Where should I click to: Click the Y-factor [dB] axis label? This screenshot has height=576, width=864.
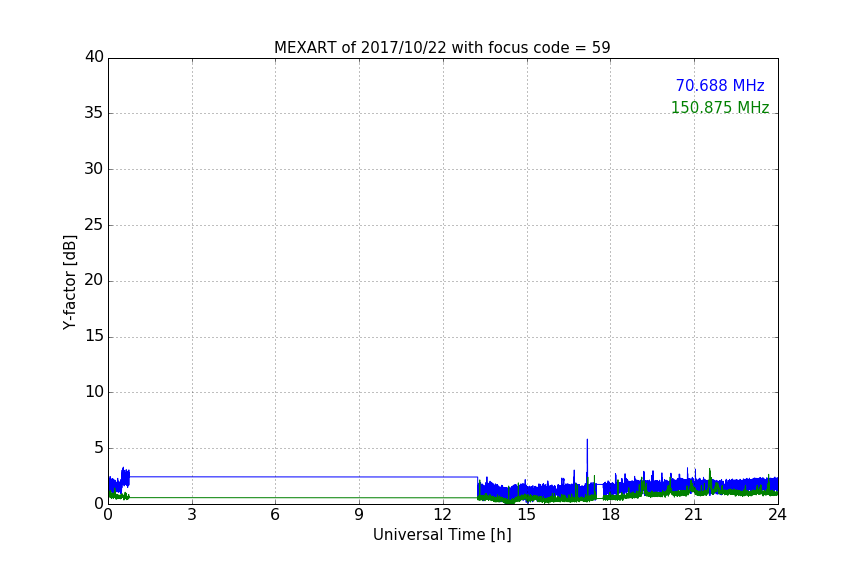(69, 282)
